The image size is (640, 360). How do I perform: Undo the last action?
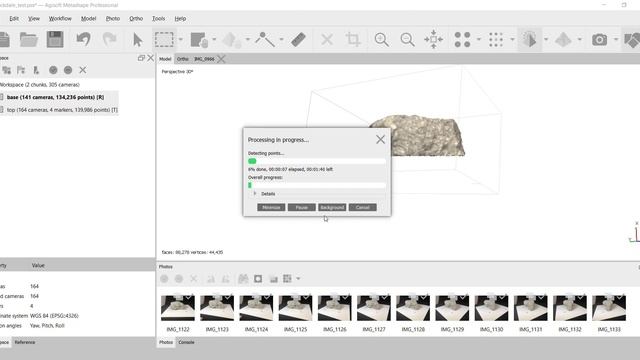tap(83, 40)
